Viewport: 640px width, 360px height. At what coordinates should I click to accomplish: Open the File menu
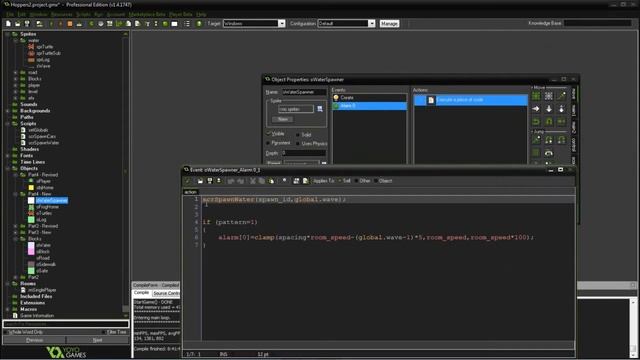[10, 14]
